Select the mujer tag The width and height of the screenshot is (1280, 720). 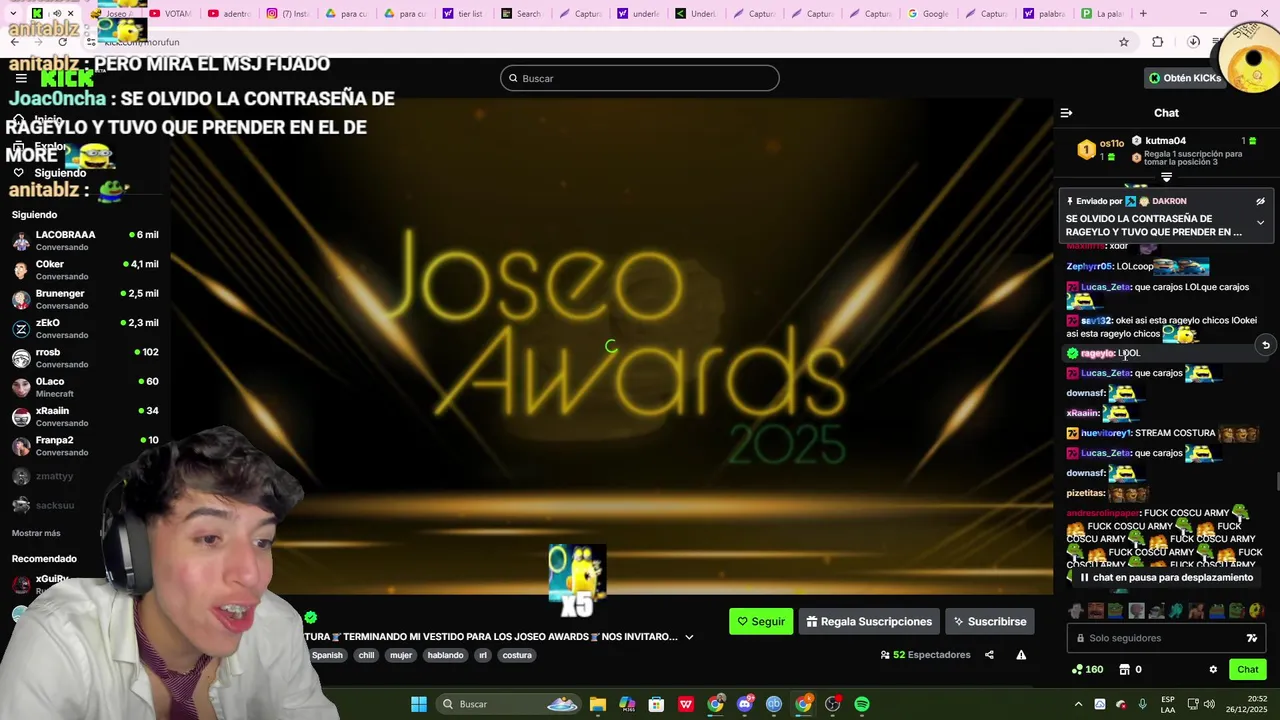click(401, 655)
